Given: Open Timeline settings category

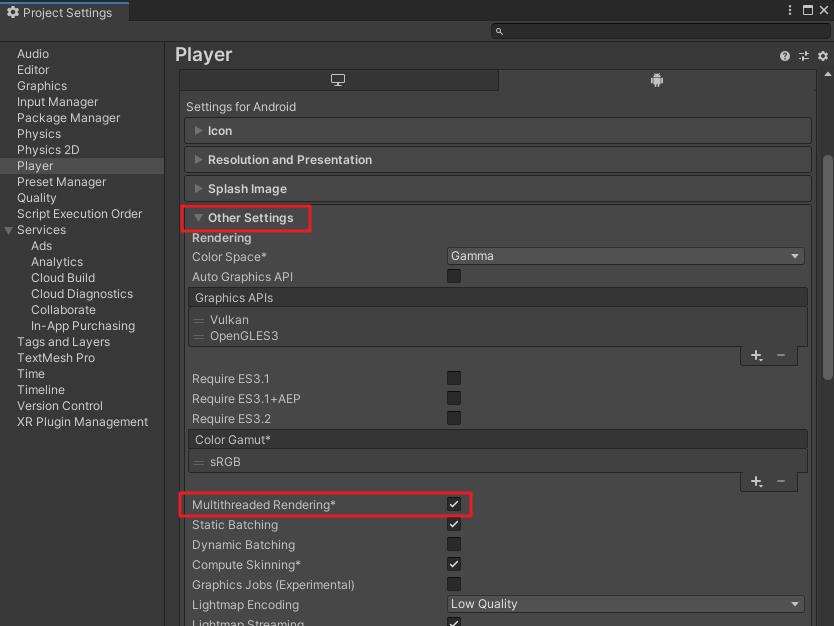Looking at the screenshot, I should [x=41, y=389].
